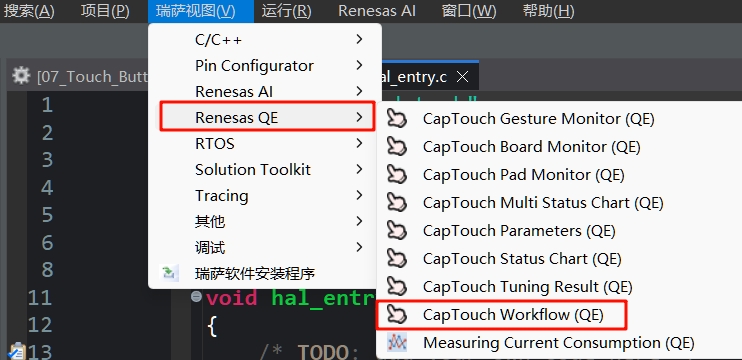Open CapTouch Board Monitor (QE) hand icon
Image resolution: width=742 pixels, height=360 pixels.
tap(397, 146)
